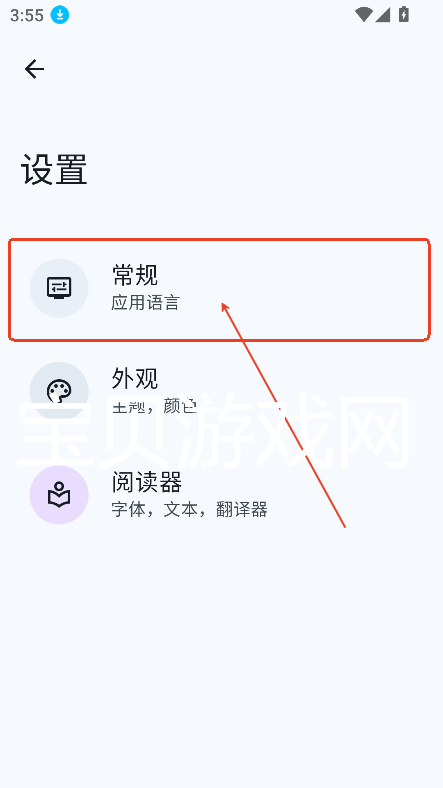Go back using the arrow icon
Viewport: 443px width, 788px height.
coord(34,69)
